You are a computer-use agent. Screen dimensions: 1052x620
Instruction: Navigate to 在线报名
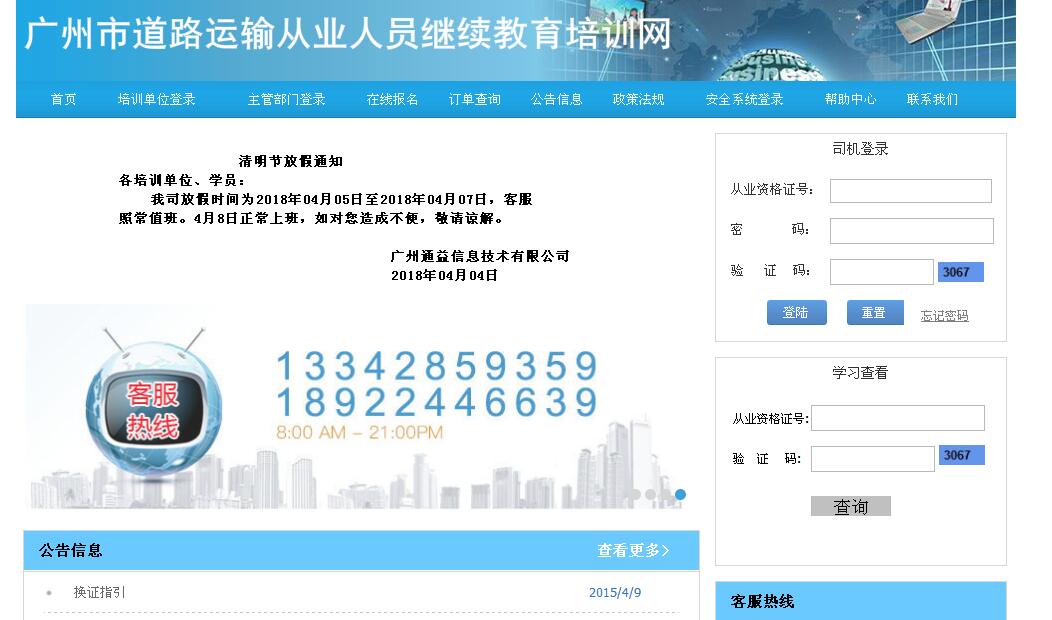[x=392, y=99]
